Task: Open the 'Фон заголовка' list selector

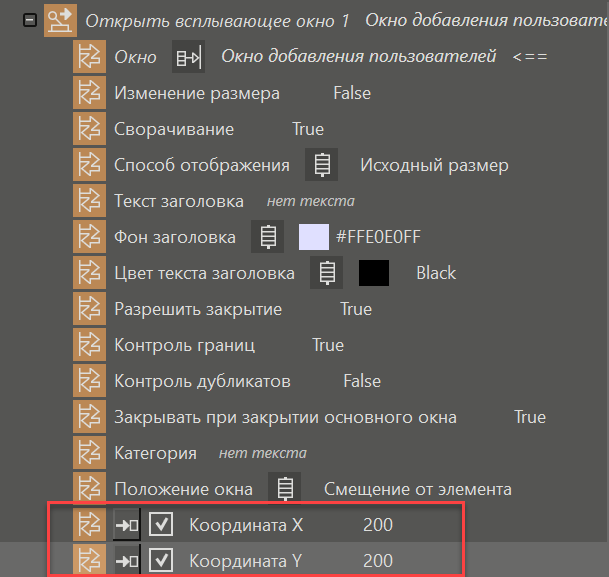Action: coord(268,237)
